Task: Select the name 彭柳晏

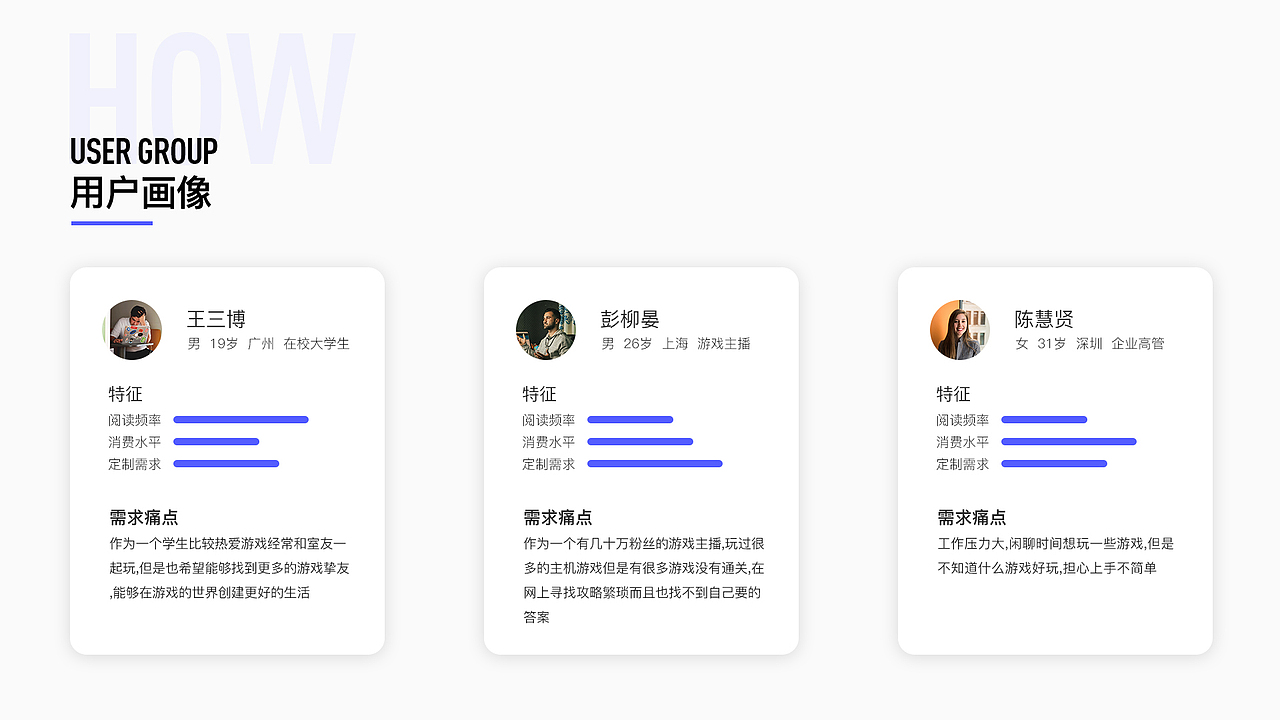Action: click(630, 319)
